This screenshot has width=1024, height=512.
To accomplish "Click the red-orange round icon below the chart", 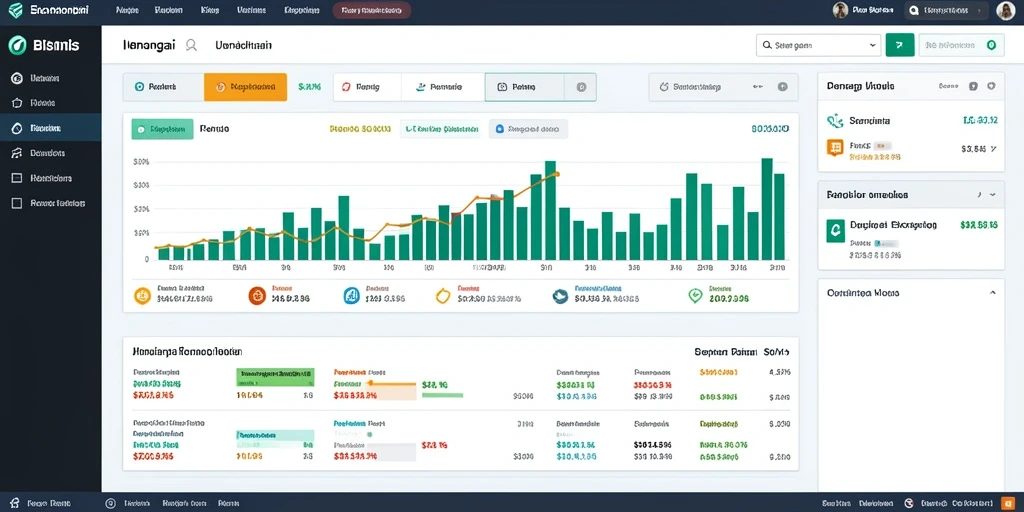I will click(x=257, y=296).
